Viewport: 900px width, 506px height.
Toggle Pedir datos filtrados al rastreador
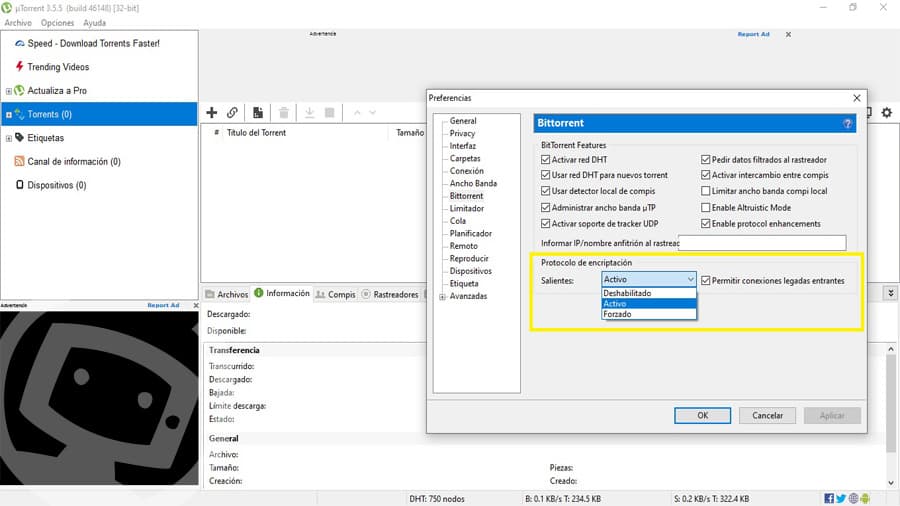[x=705, y=159]
